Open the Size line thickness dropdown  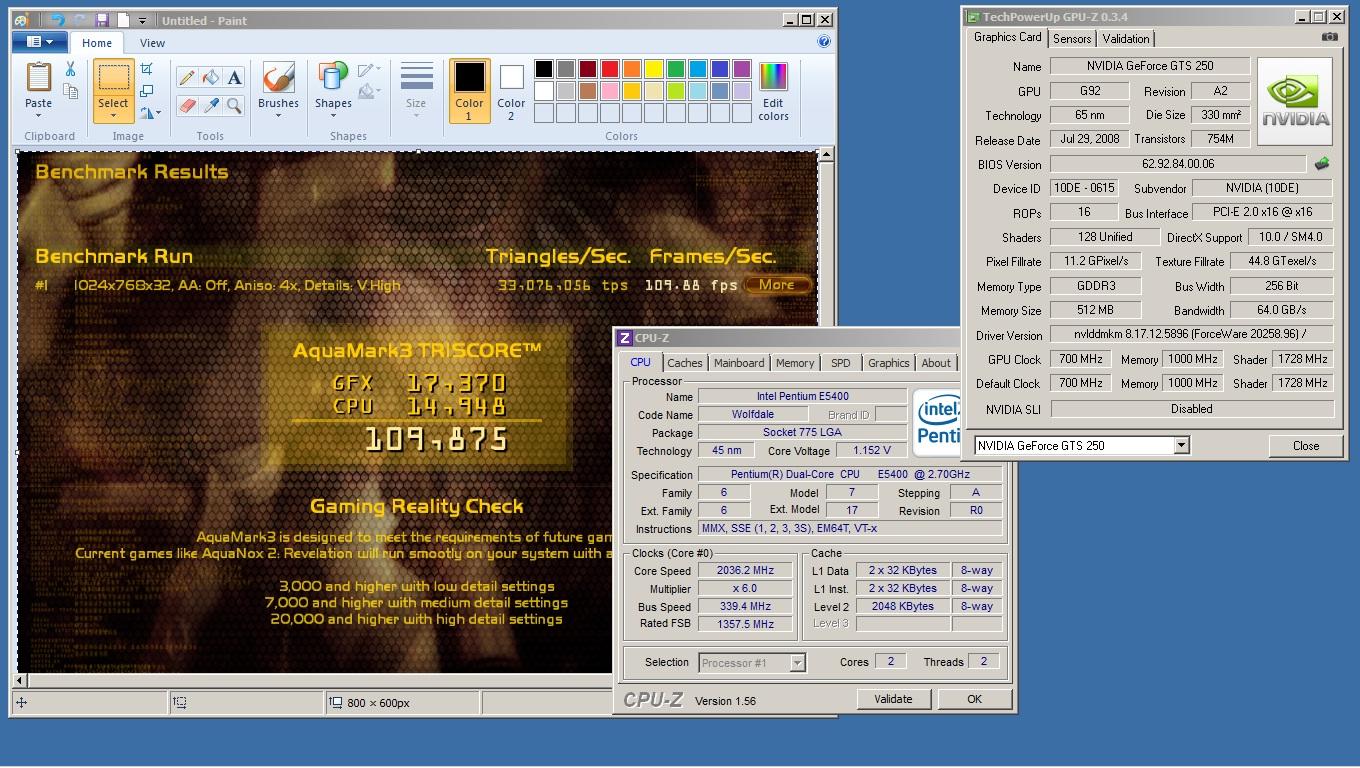click(x=416, y=90)
